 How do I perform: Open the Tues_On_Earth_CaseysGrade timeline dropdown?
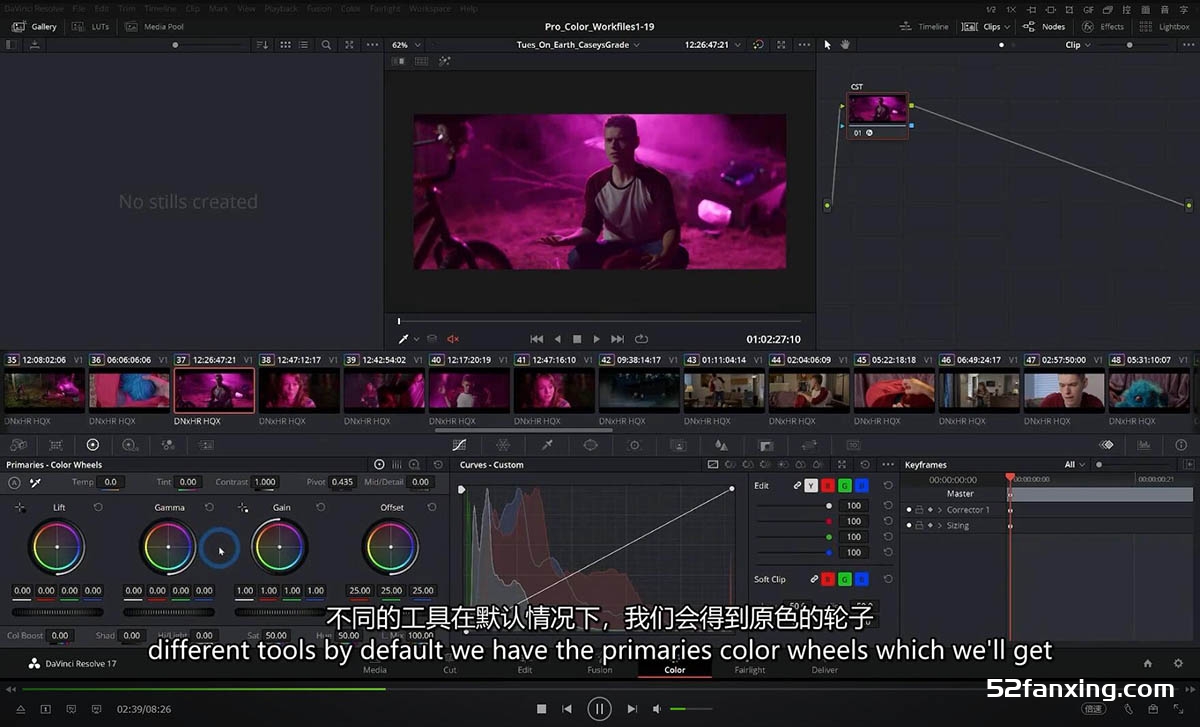pyautogui.click(x=579, y=45)
